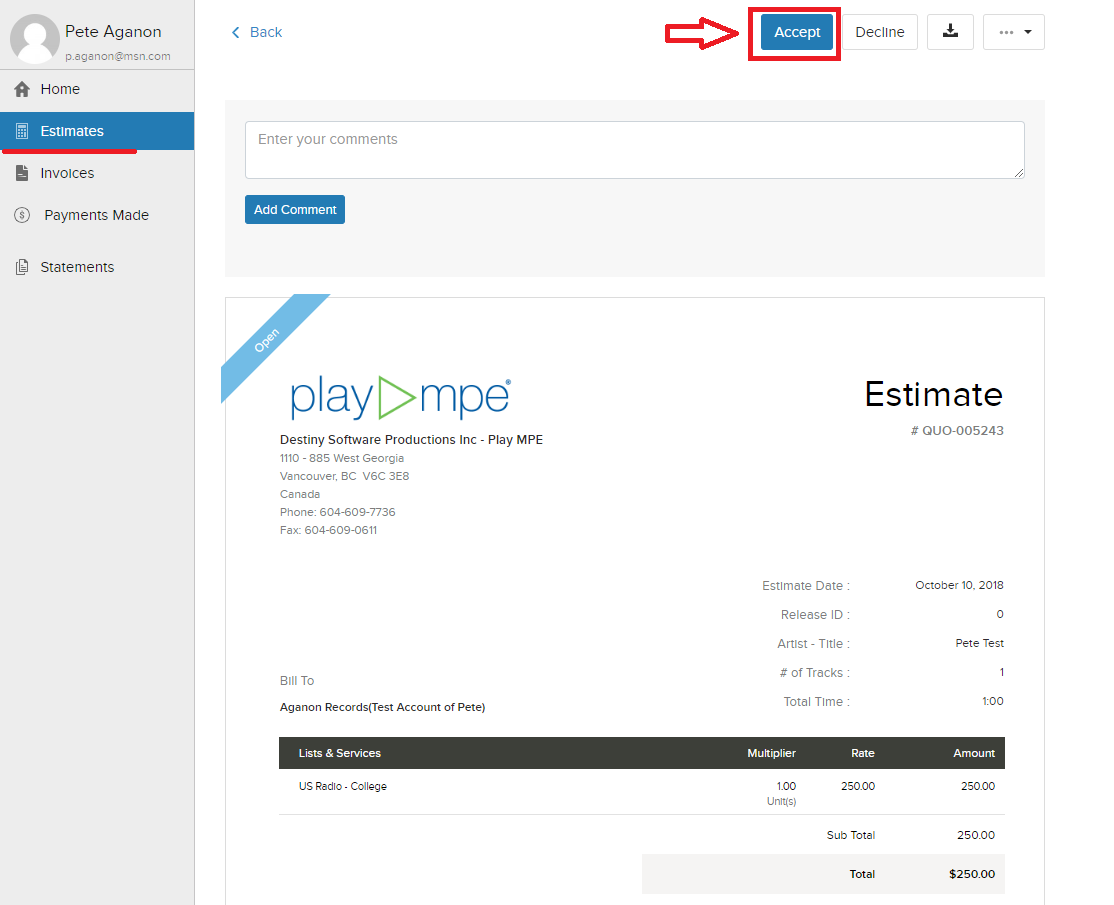Click the Add Comment button
The width and height of the screenshot is (1114, 905).
tap(295, 210)
